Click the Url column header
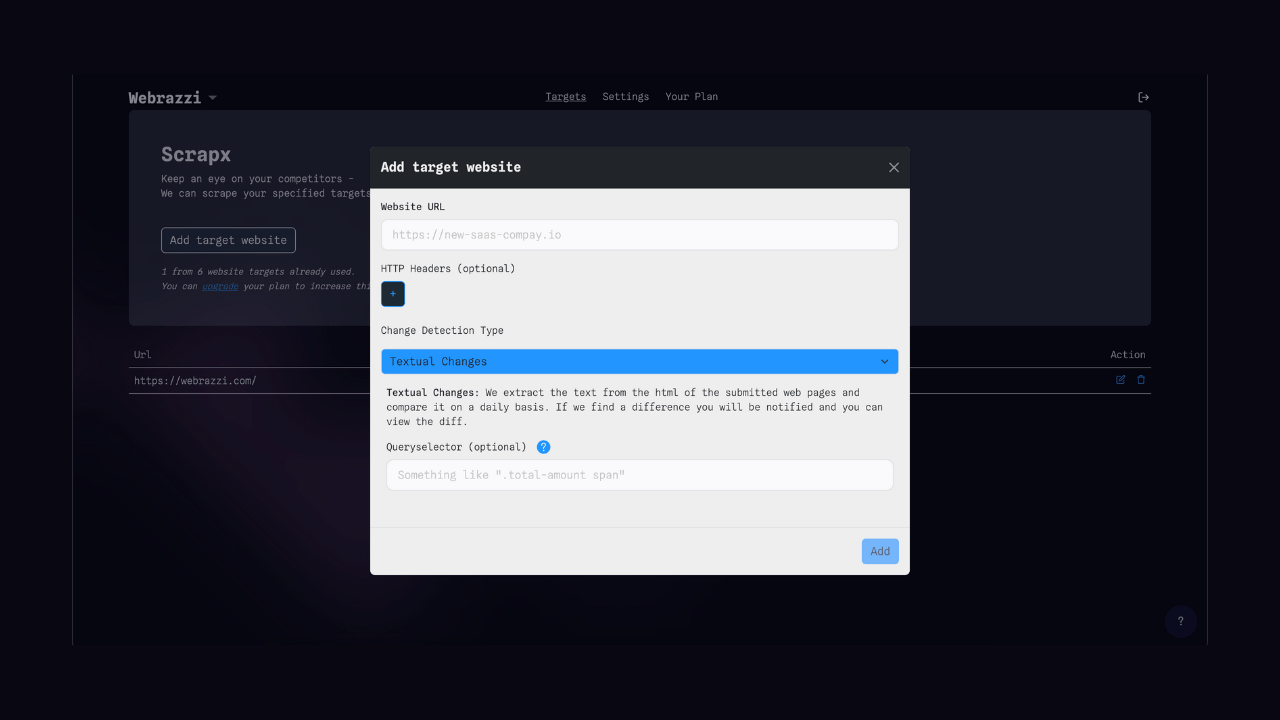Image resolution: width=1280 pixels, height=720 pixels. click(143, 355)
